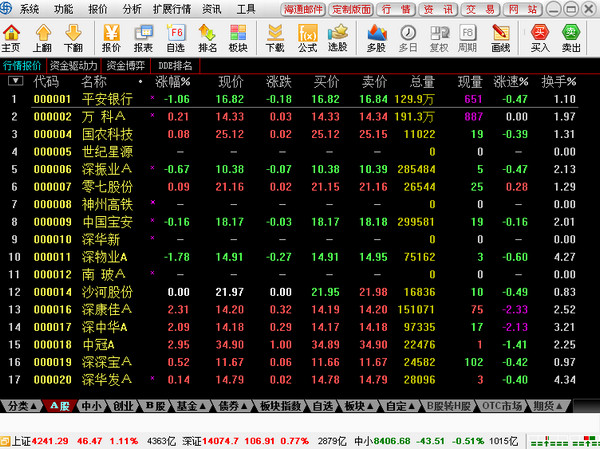
Task: Switch to the 中小 bottom tab
Action: 91,406
